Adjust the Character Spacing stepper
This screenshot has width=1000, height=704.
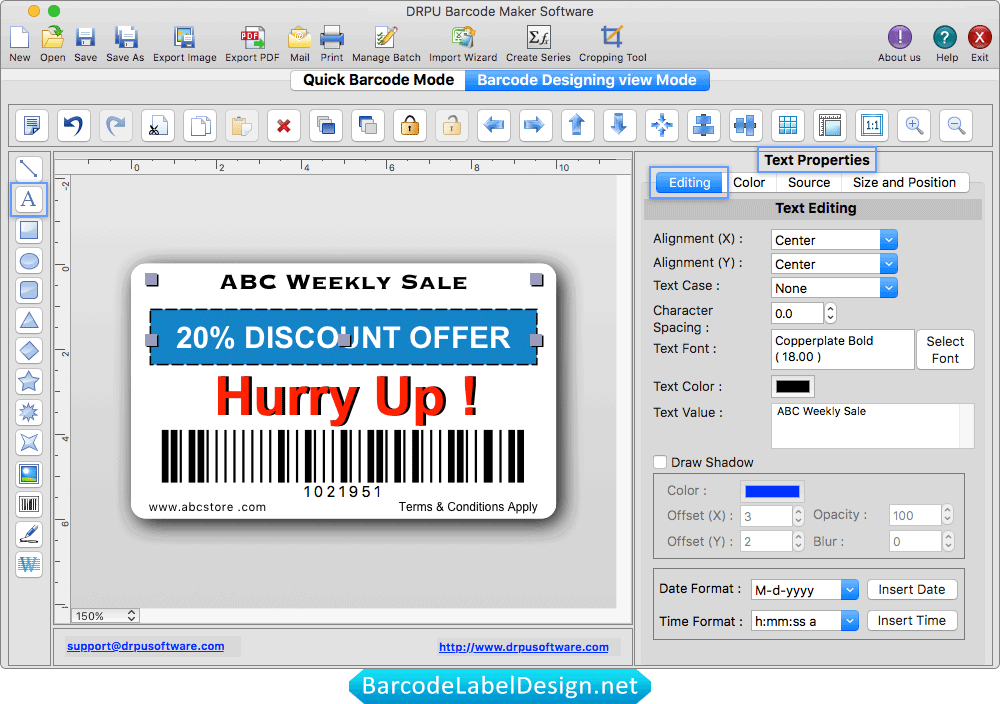830,313
